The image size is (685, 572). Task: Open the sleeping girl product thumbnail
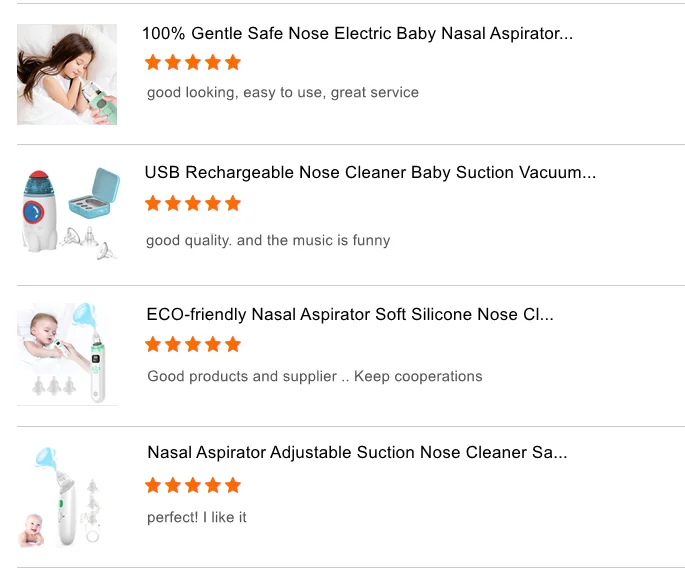[67, 75]
